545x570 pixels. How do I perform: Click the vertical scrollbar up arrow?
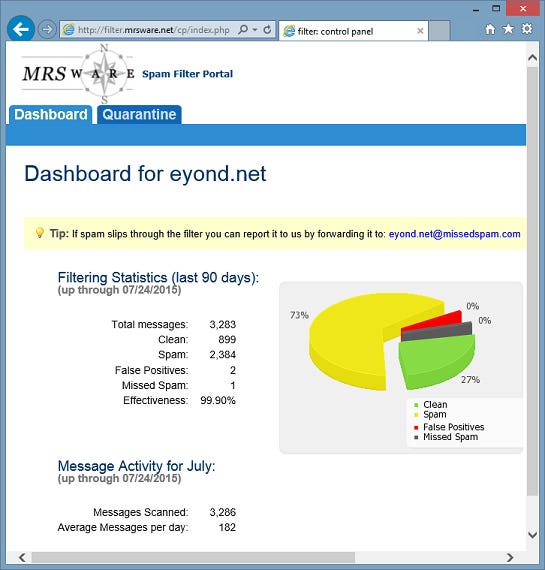[532, 57]
